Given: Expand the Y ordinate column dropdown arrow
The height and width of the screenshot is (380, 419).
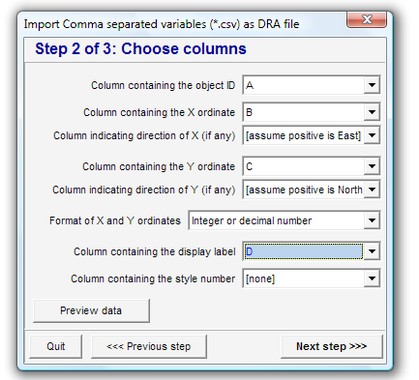Looking at the screenshot, I should tap(372, 166).
